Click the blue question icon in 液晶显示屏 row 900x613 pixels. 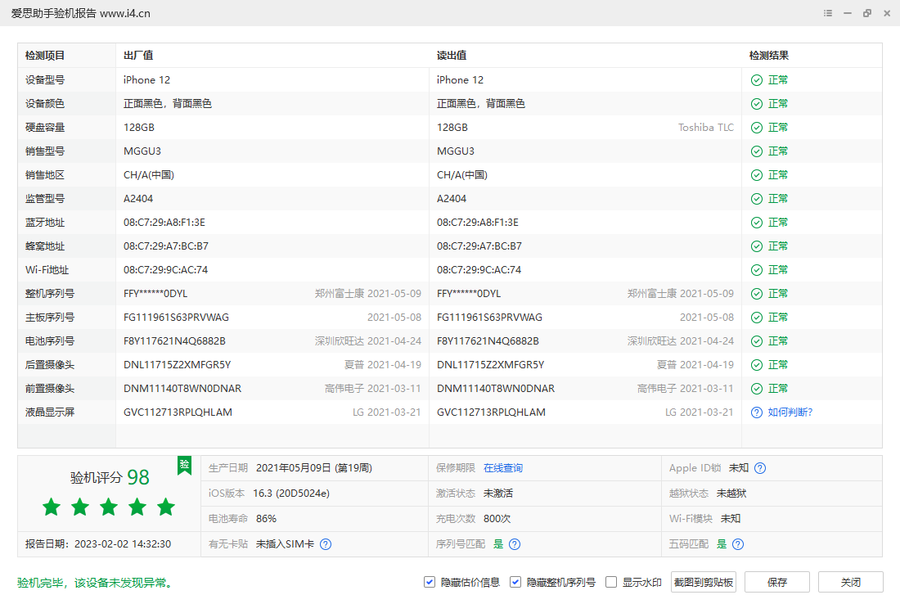(x=757, y=412)
